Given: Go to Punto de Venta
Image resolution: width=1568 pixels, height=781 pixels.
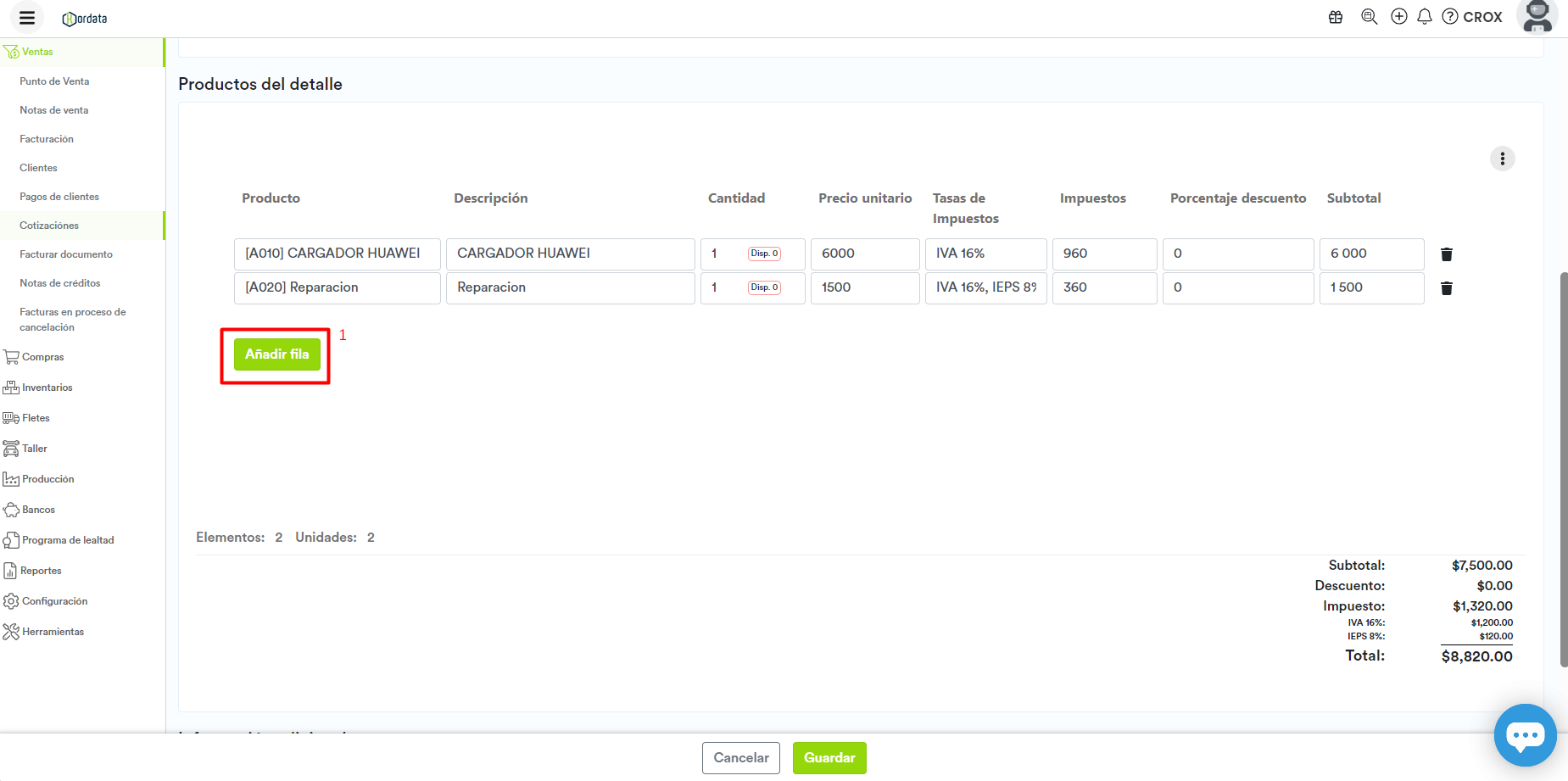Looking at the screenshot, I should [54, 81].
